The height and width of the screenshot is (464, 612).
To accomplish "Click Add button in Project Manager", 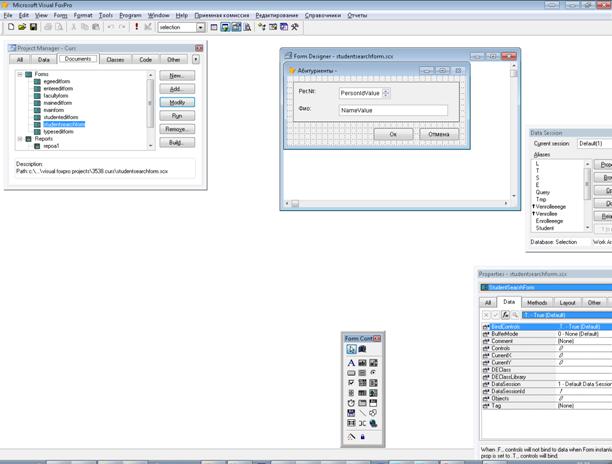I will click(x=177, y=89).
